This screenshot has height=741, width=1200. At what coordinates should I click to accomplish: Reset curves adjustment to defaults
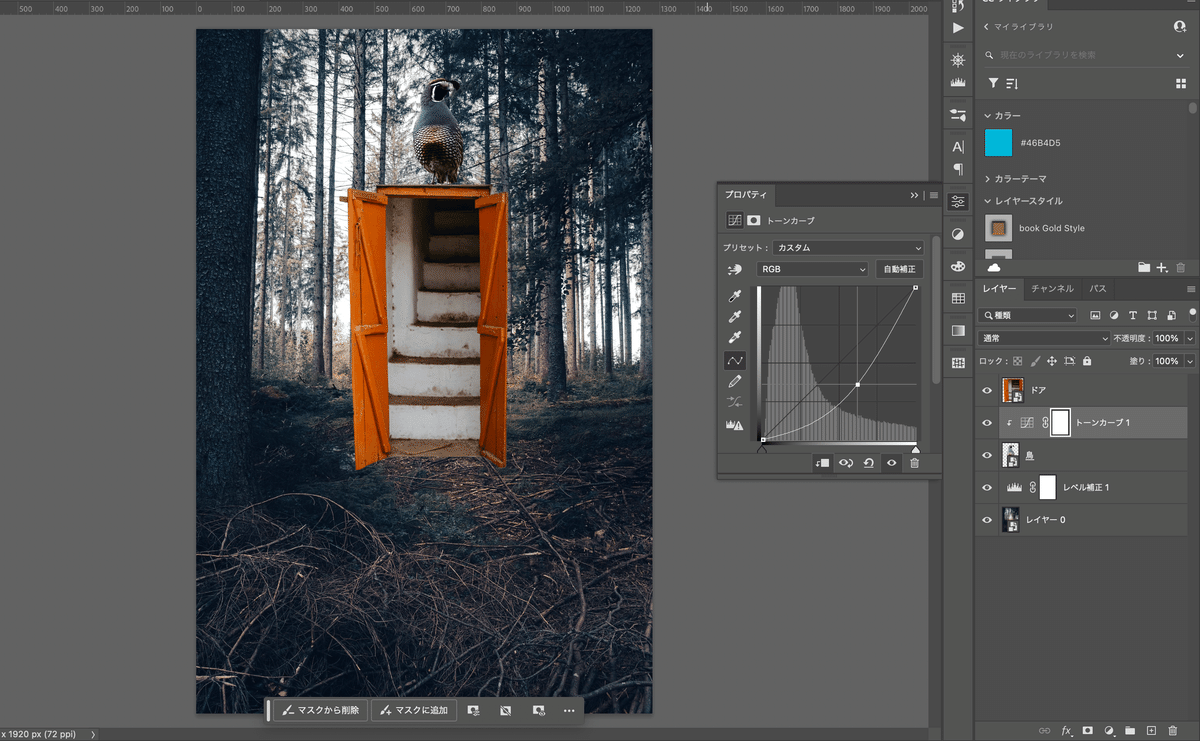pos(868,463)
